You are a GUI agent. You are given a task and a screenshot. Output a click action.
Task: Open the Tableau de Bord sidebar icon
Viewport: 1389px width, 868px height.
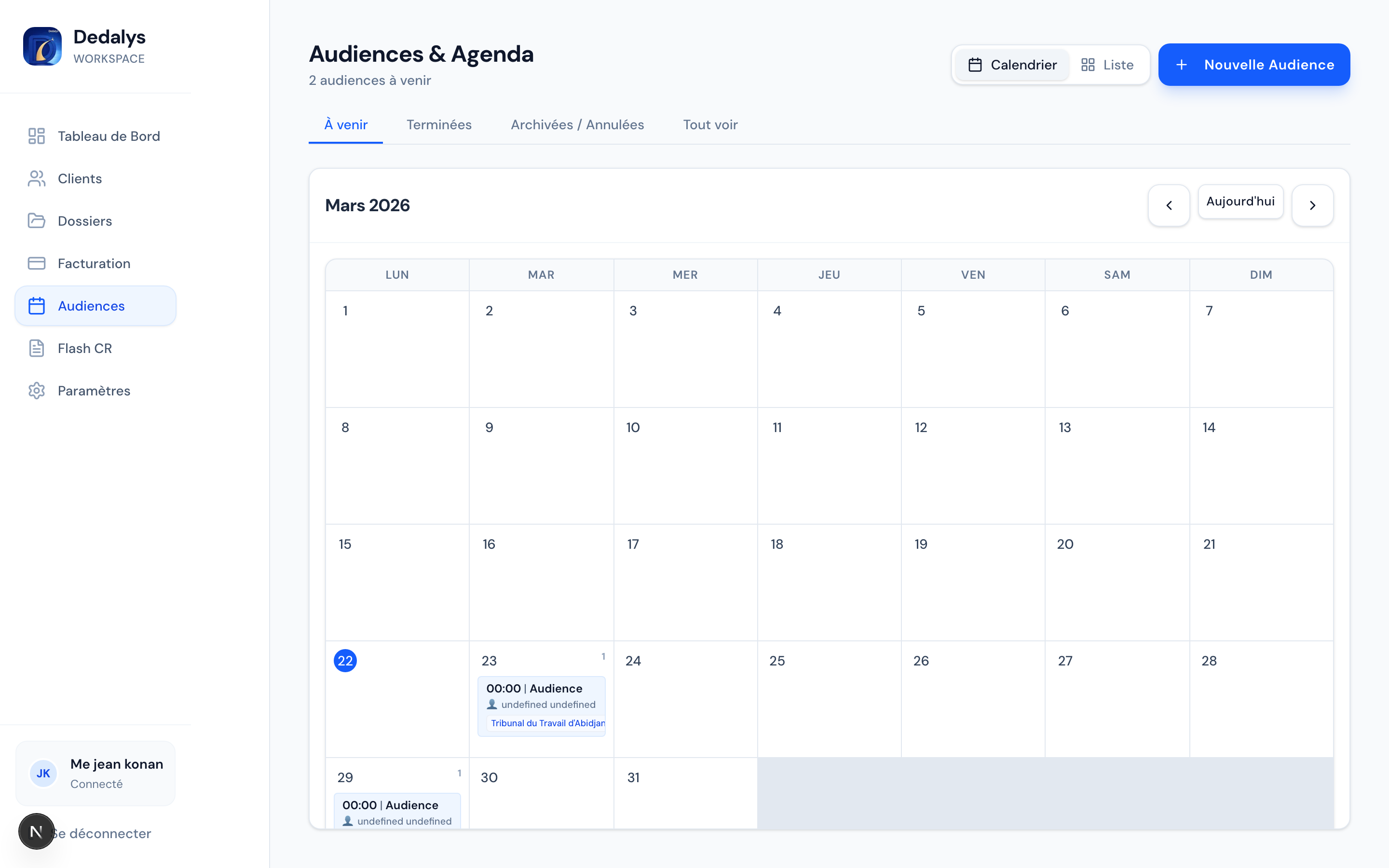click(x=37, y=136)
